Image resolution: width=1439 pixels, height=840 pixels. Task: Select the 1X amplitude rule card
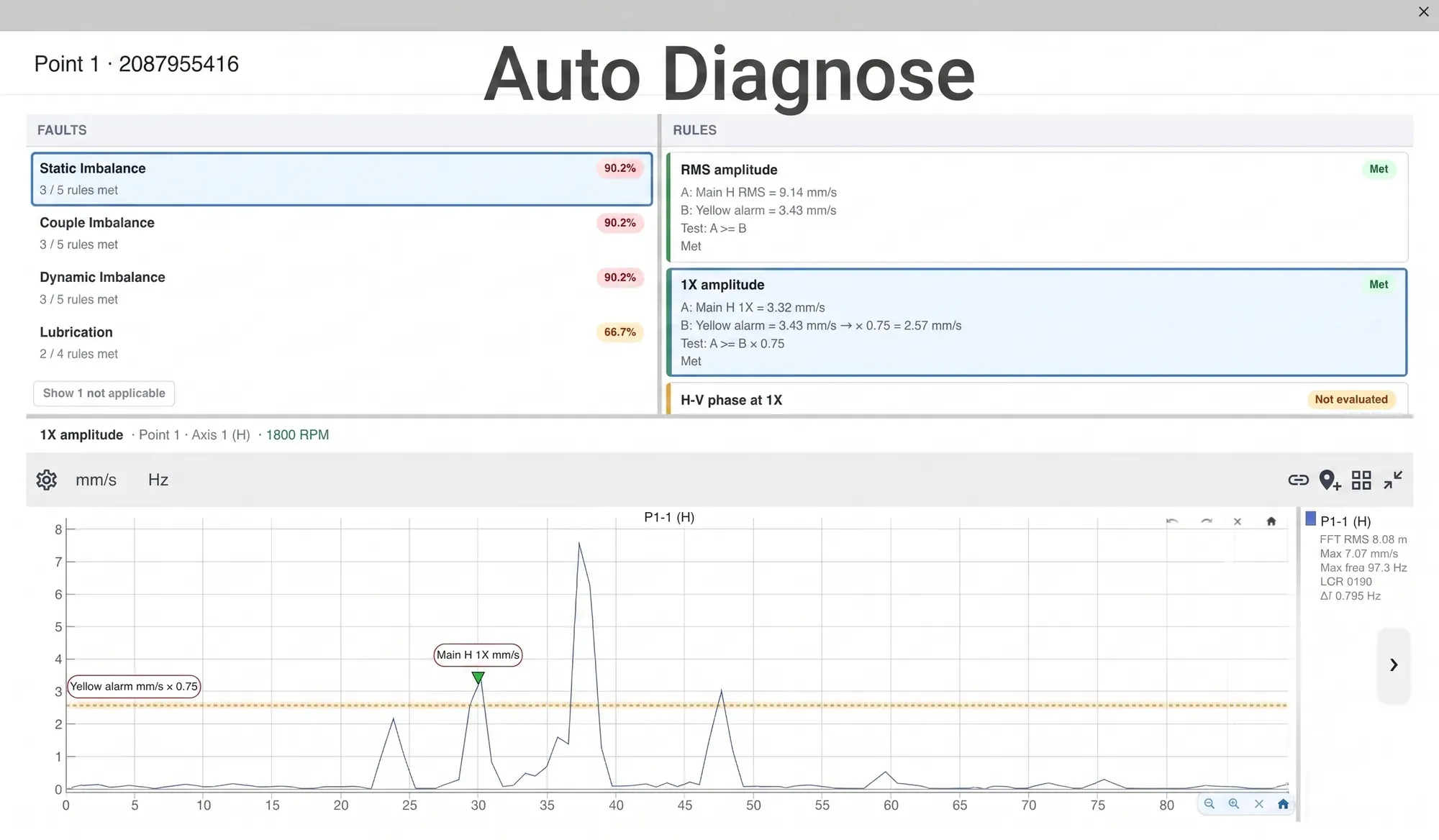(1037, 322)
